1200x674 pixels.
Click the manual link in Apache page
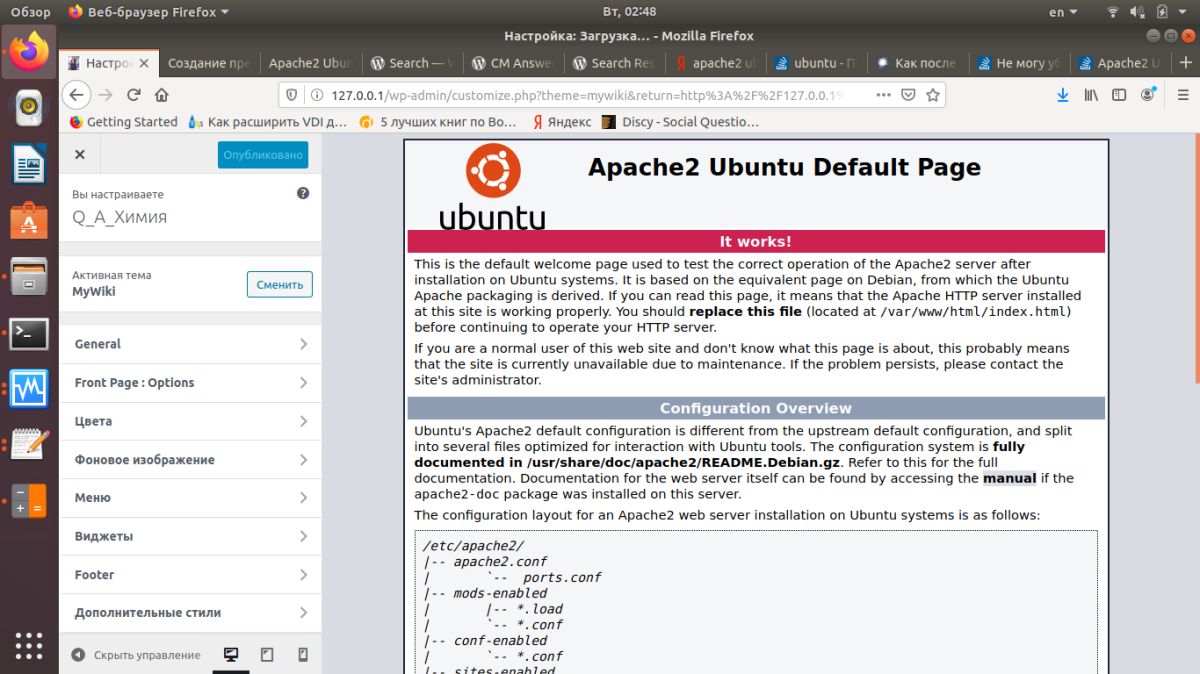coord(1009,478)
